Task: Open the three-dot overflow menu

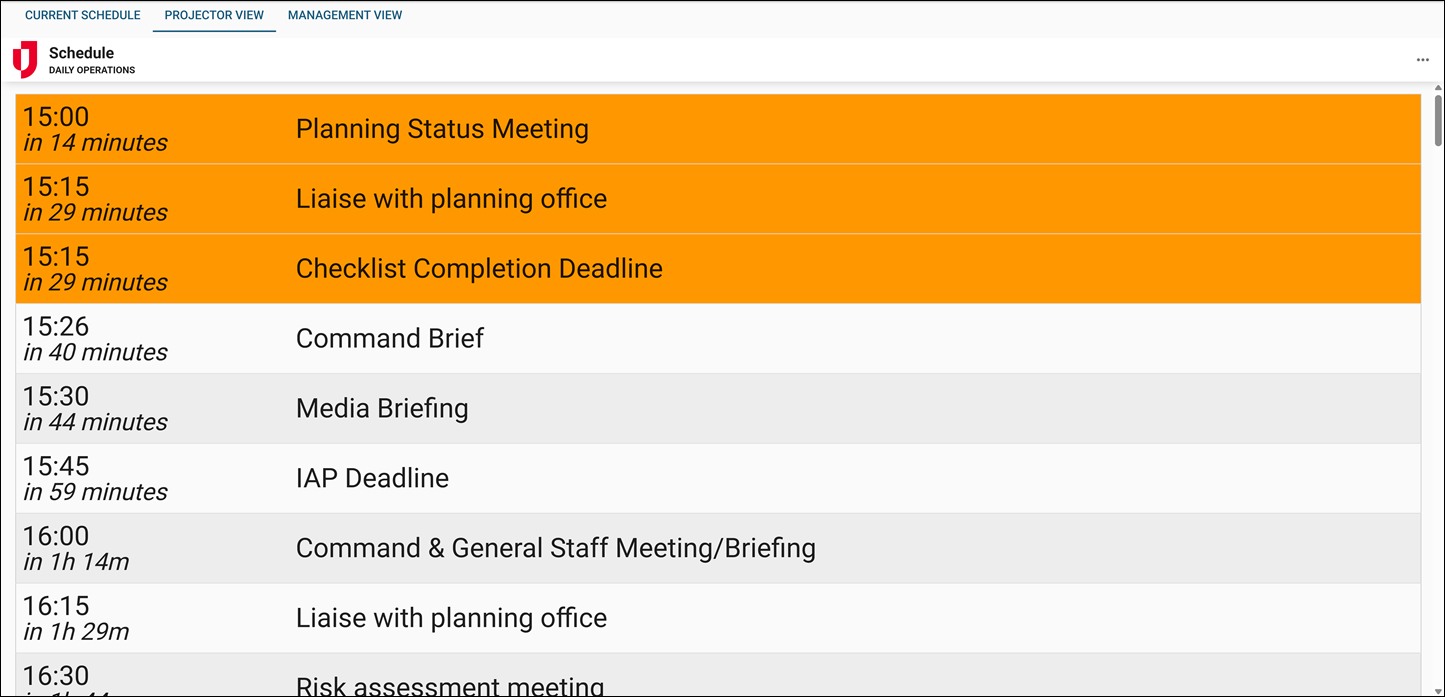Action: [1422, 60]
